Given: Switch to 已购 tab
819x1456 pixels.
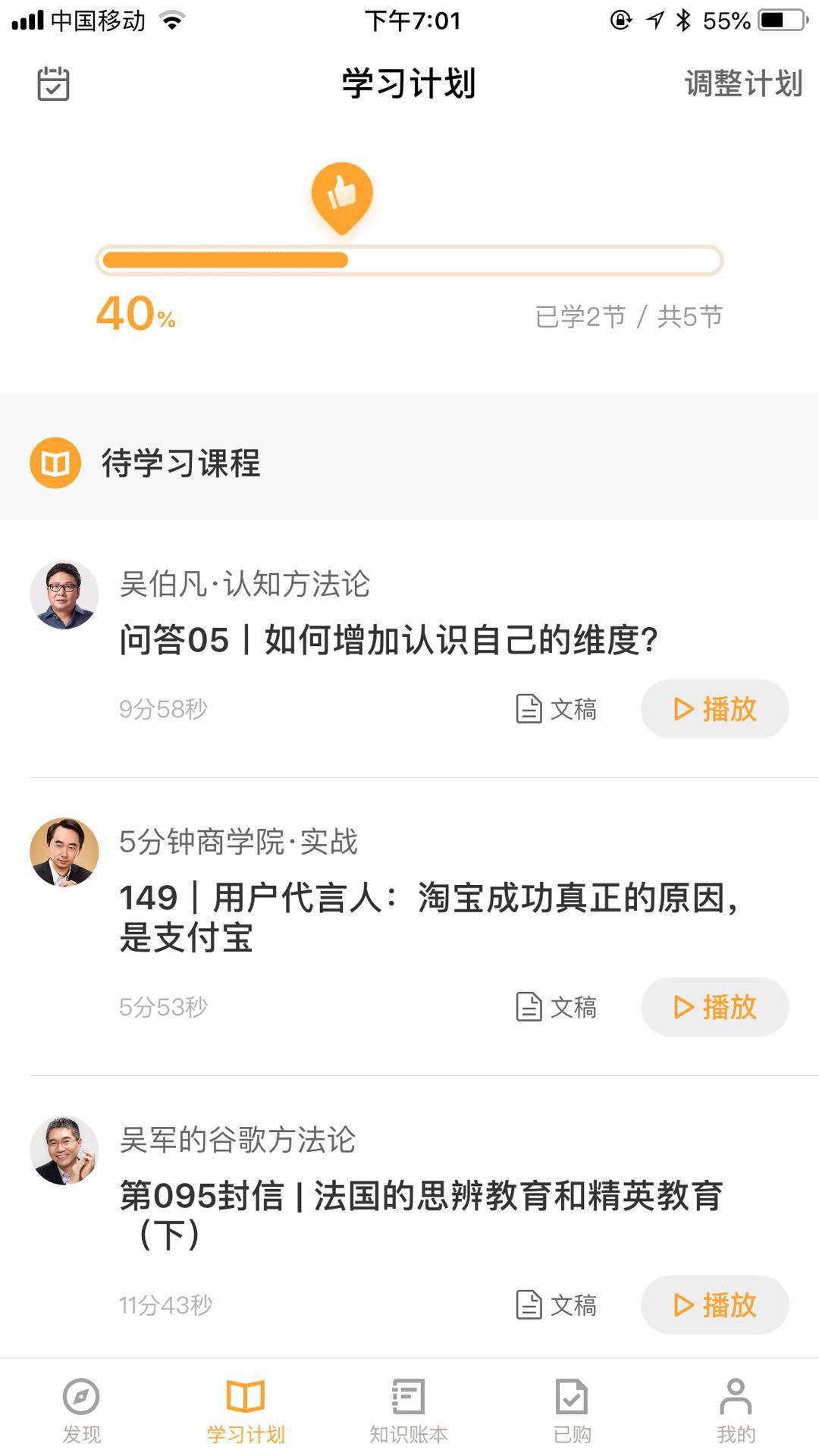Looking at the screenshot, I should pos(572,1409).
